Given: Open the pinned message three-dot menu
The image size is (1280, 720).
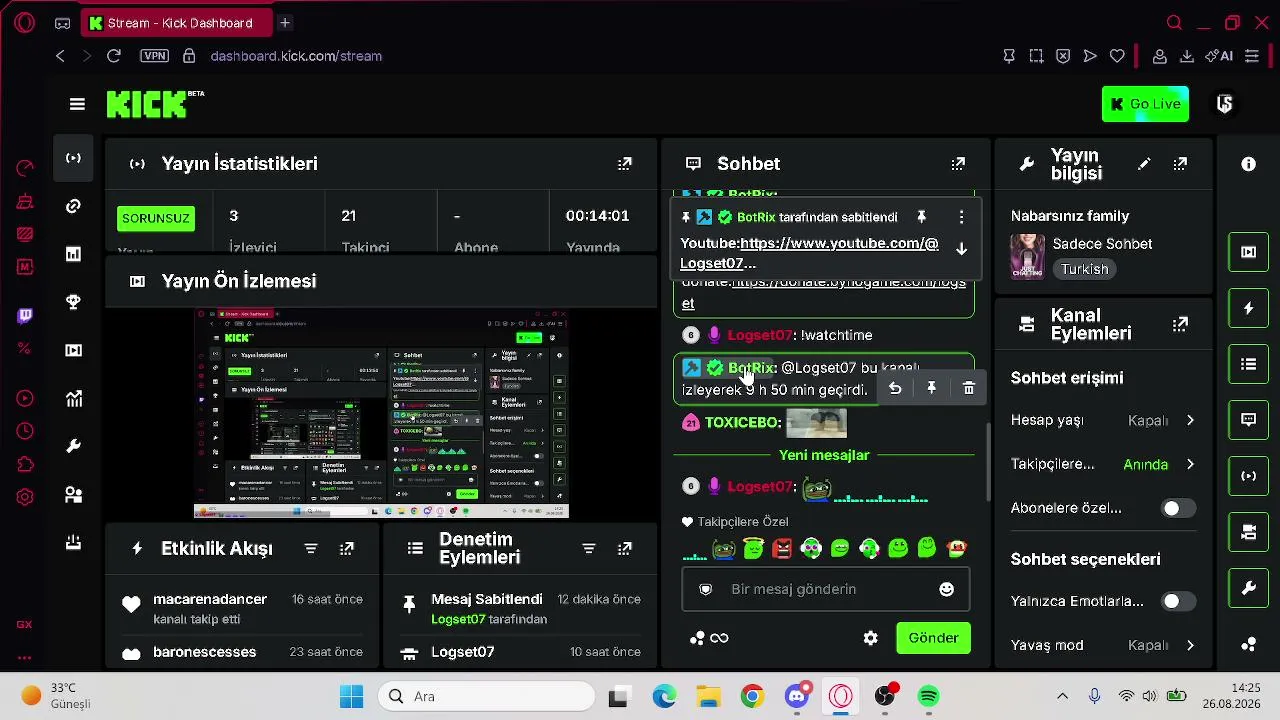Looking at the screenshot, I should 961,217.
